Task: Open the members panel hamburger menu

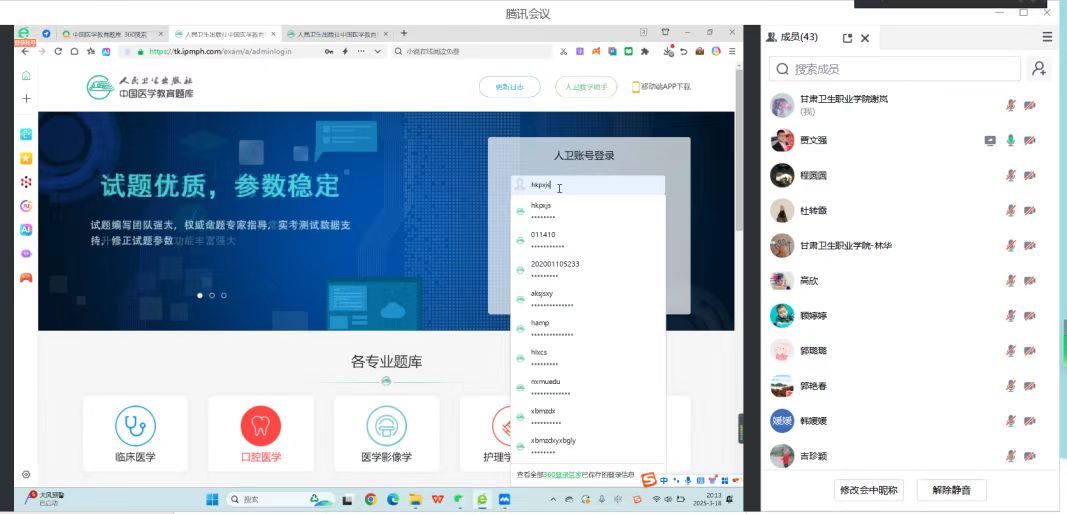Action: [1047, 37]
